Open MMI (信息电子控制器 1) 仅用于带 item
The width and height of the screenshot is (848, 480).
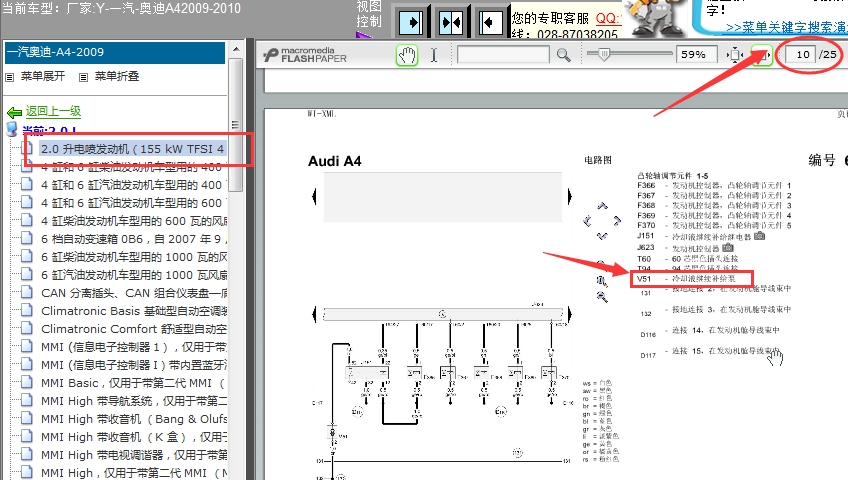[134, 347]
